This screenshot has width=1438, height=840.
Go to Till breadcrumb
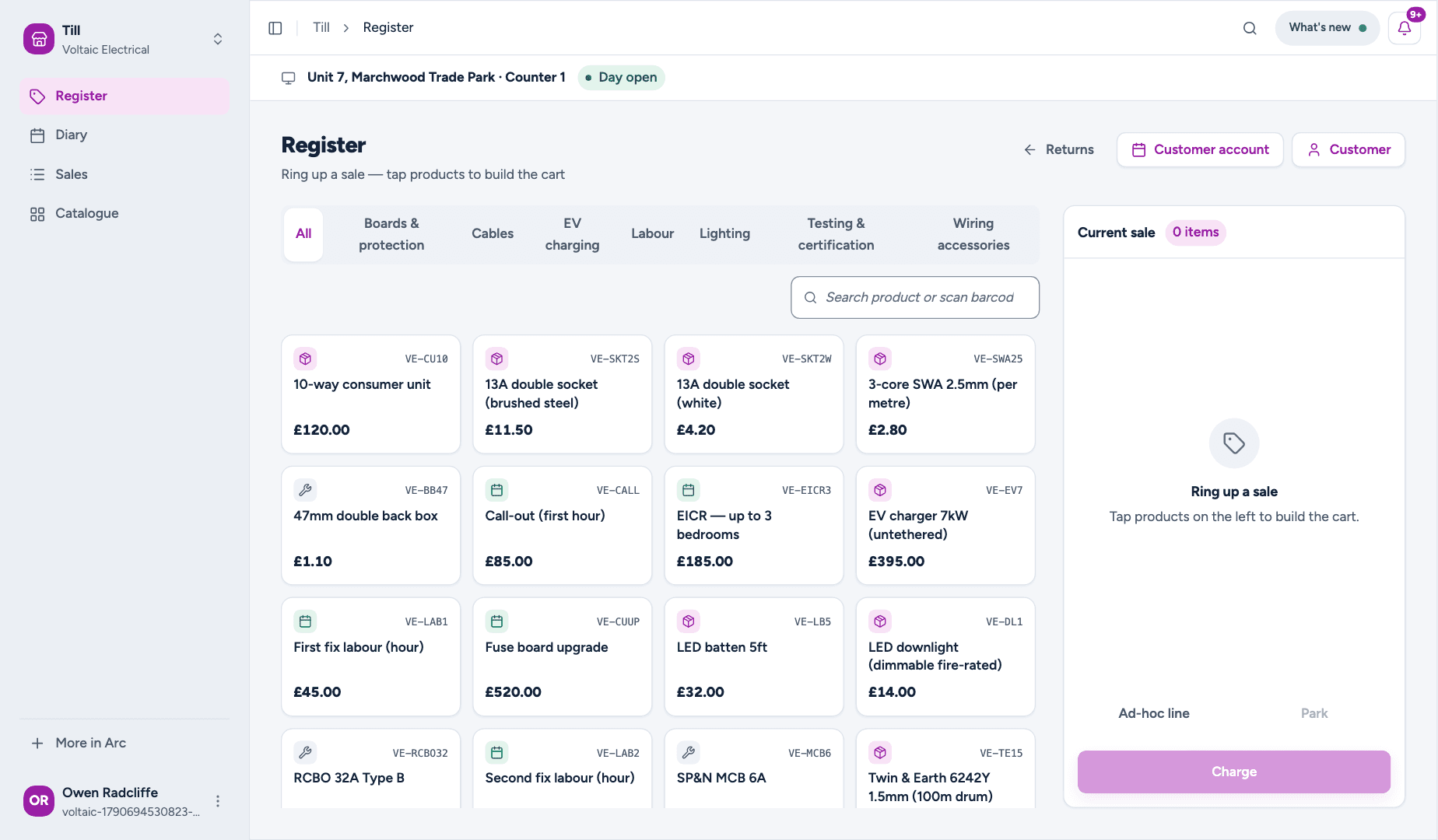[321, 28]
